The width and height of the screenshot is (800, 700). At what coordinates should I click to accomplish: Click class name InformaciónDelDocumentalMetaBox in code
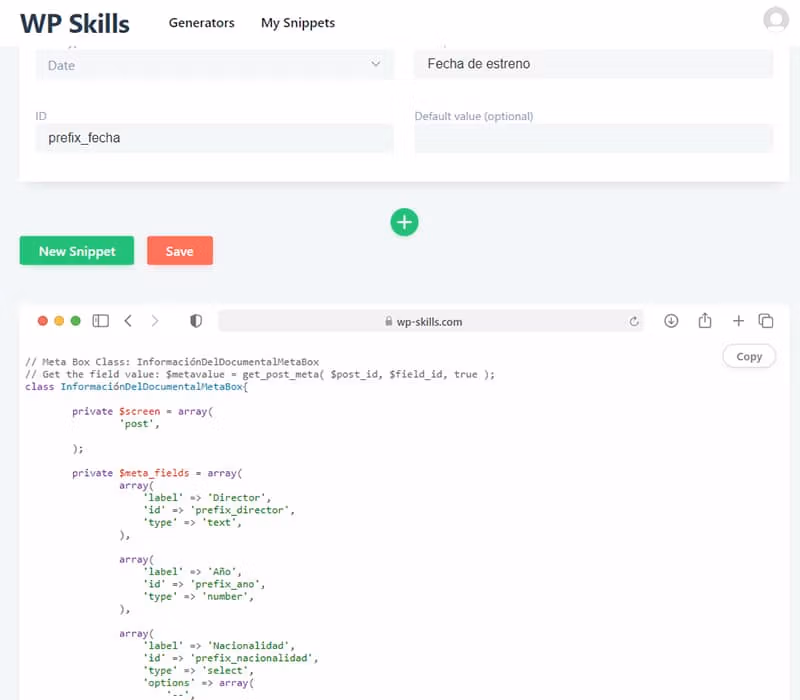152,387
